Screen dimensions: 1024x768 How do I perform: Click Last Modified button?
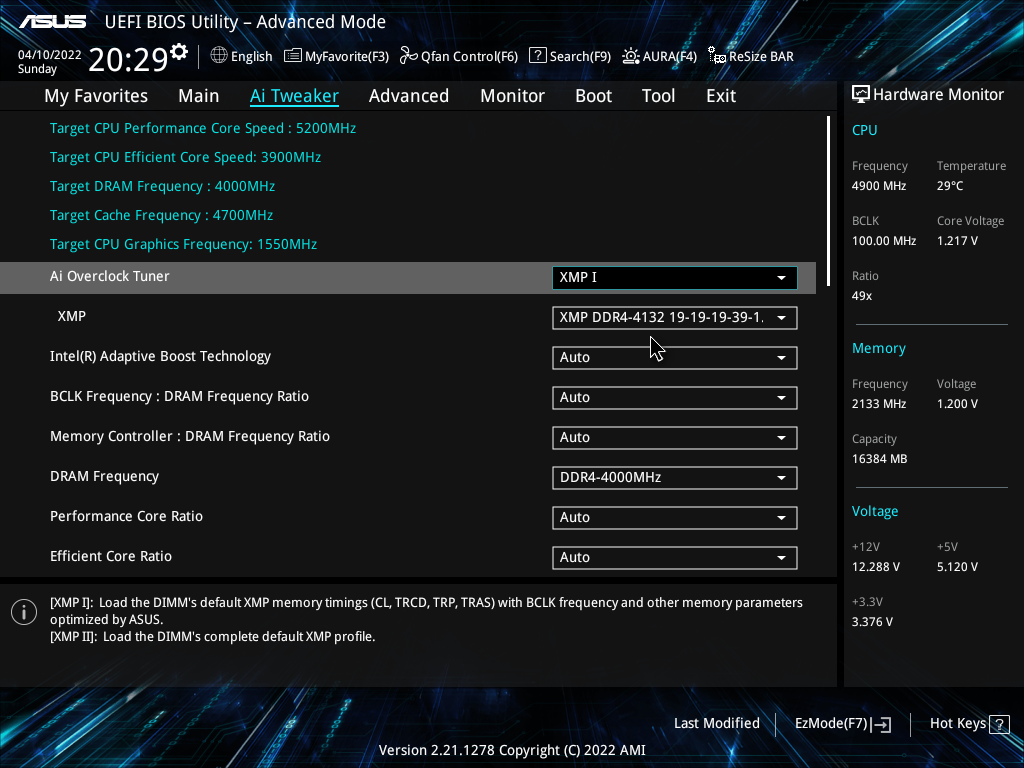[x=717, y=724]
